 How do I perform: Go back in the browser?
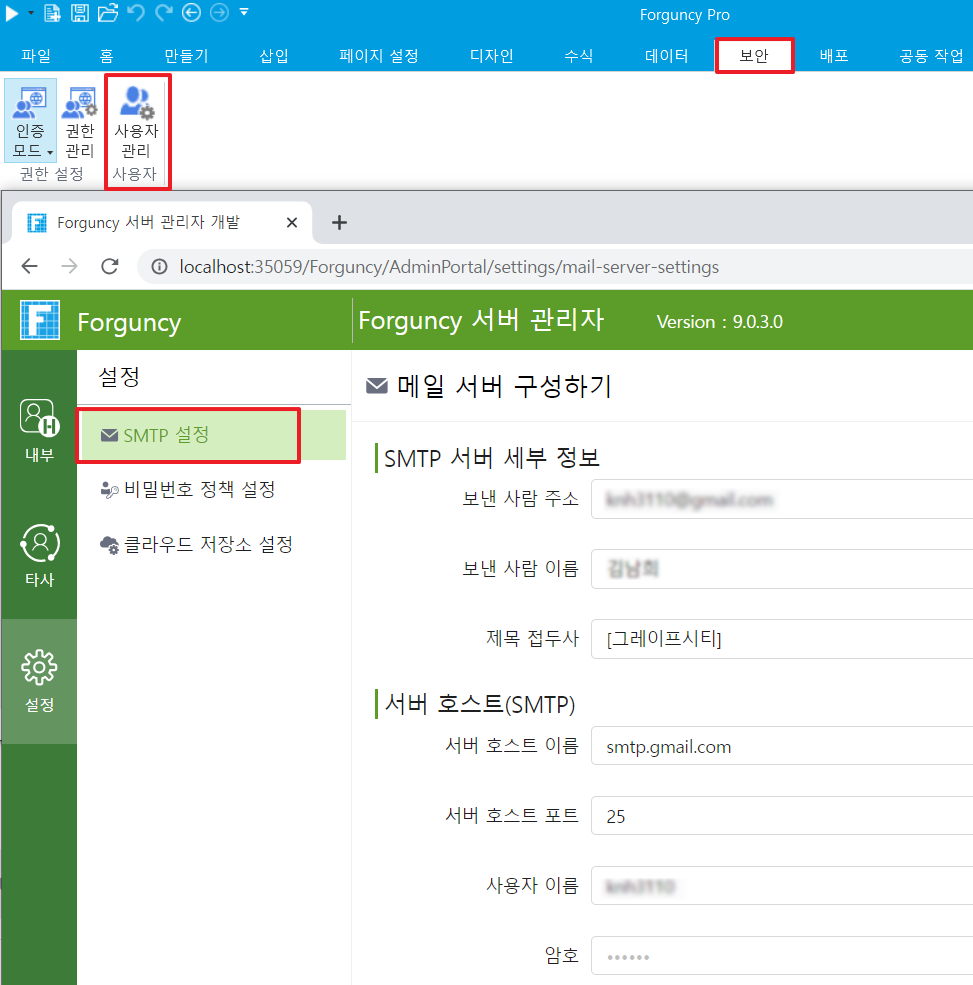[x=30, y=266]
